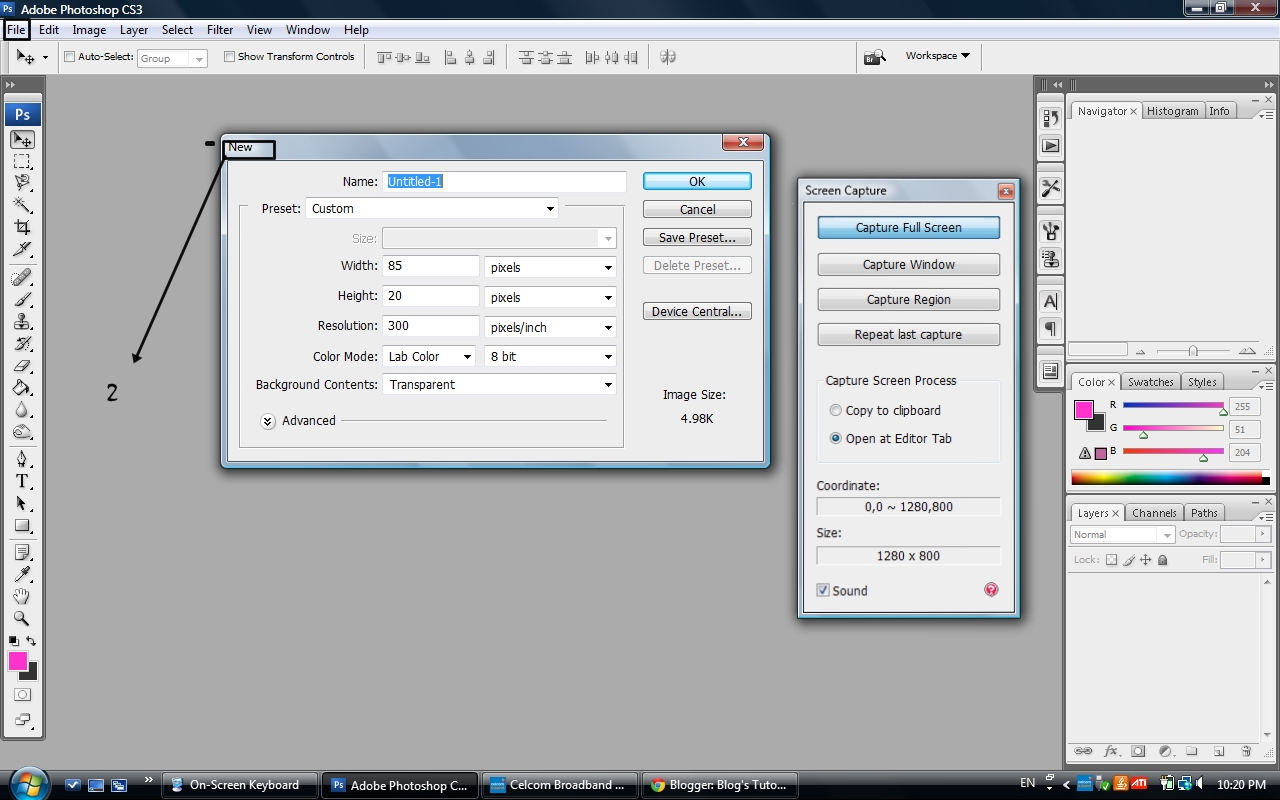The width and height of the screenshot is (1280, 800).
Task: Open the Auto-Select Group dropdown
Action: click(172, 58)
